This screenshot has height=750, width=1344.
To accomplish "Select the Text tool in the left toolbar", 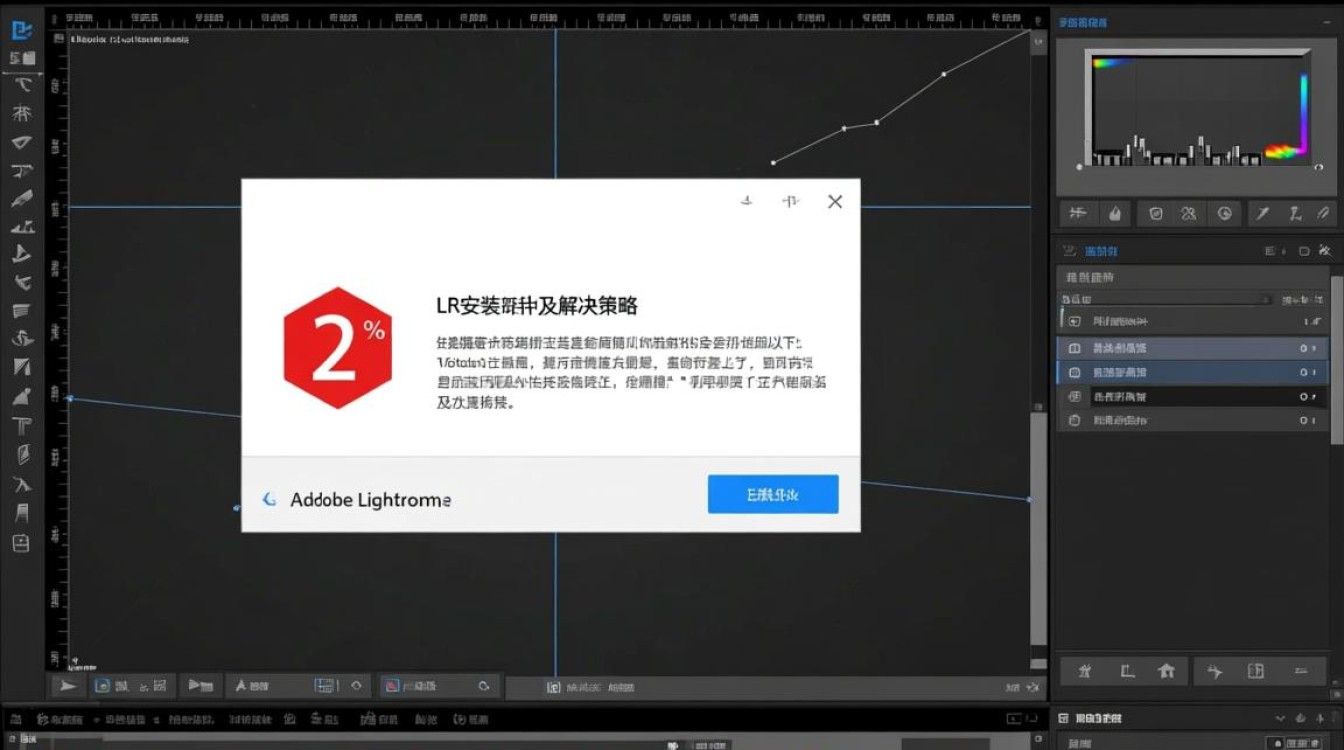I will pos(22,424).
